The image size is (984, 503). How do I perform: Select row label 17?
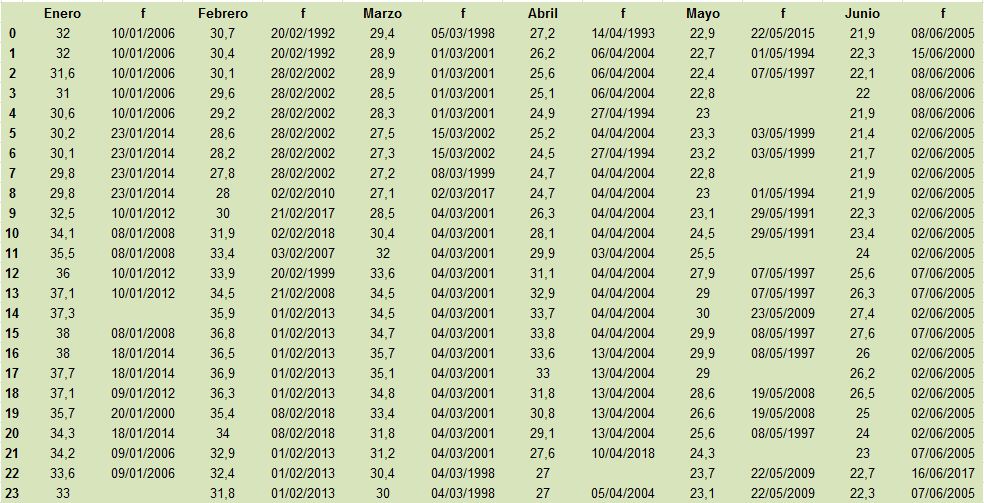13,374
